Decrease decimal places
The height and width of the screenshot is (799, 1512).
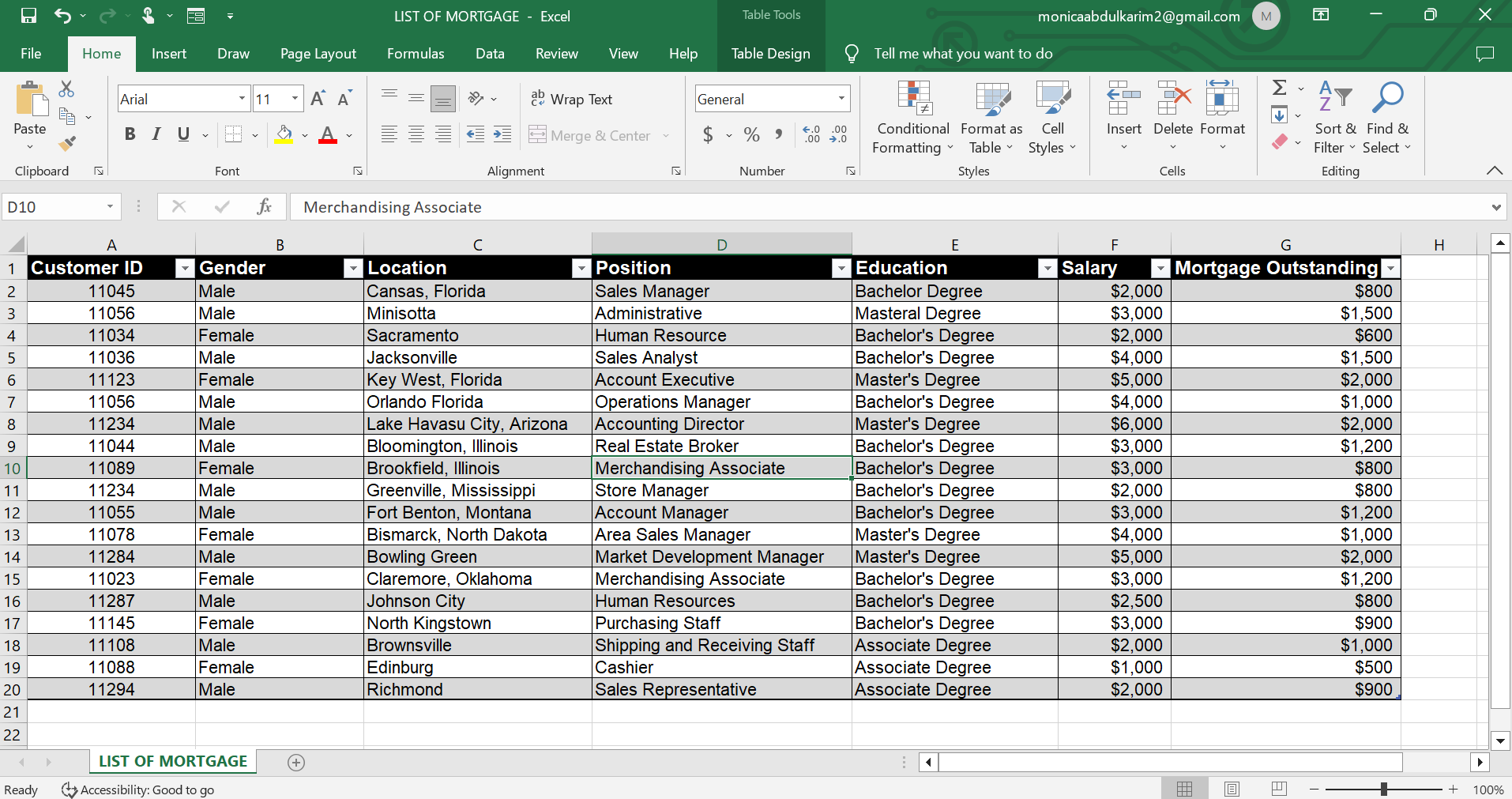[x=838, y=135]
